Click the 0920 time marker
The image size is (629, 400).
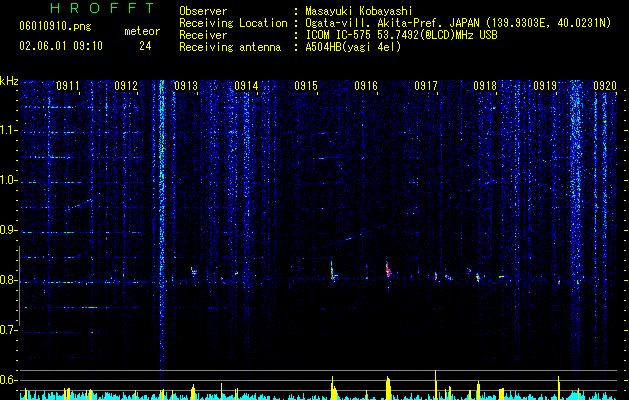[x=605, y=85]
